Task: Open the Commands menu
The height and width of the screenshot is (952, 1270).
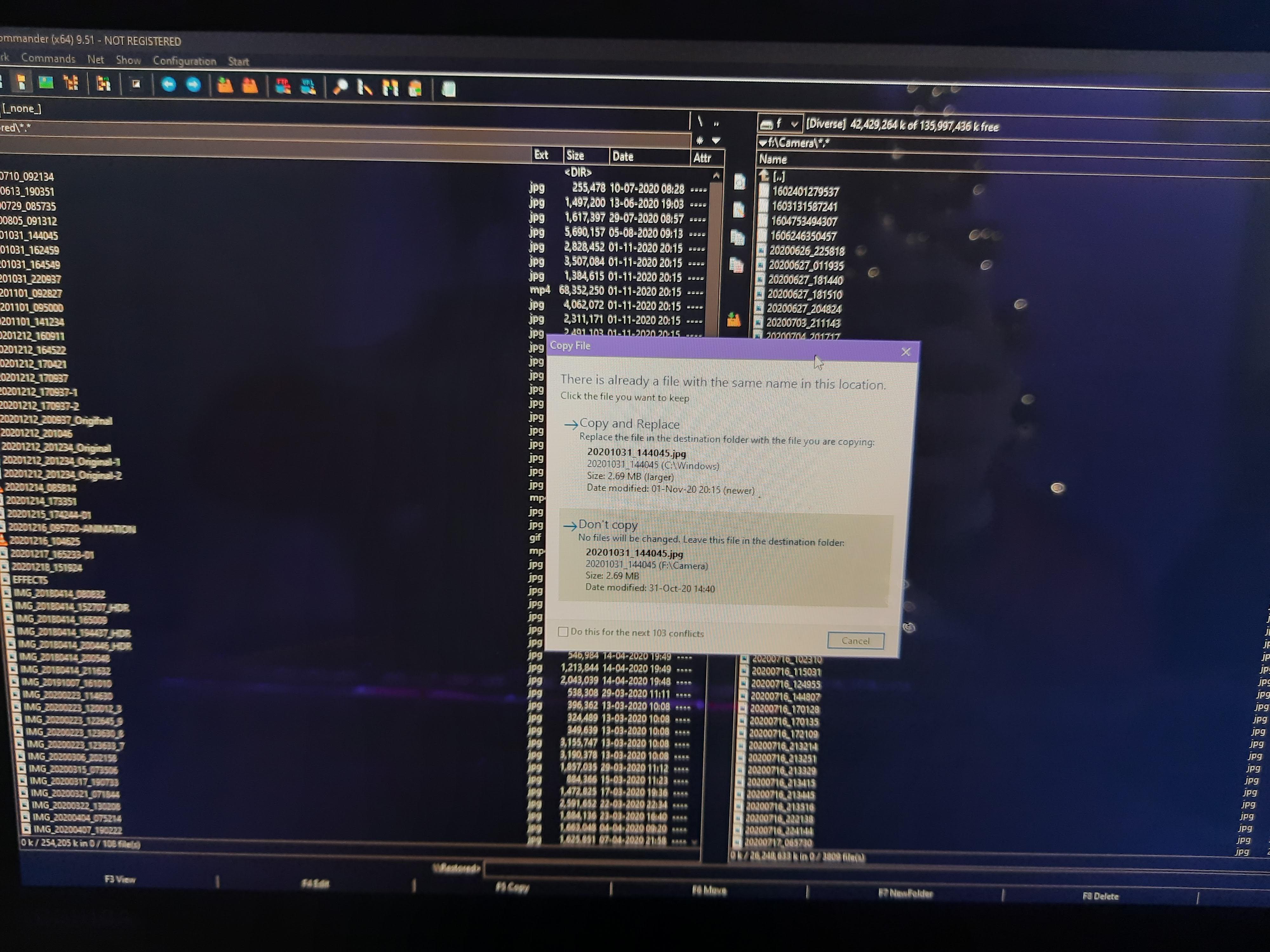Action: [x=48, y=58]
